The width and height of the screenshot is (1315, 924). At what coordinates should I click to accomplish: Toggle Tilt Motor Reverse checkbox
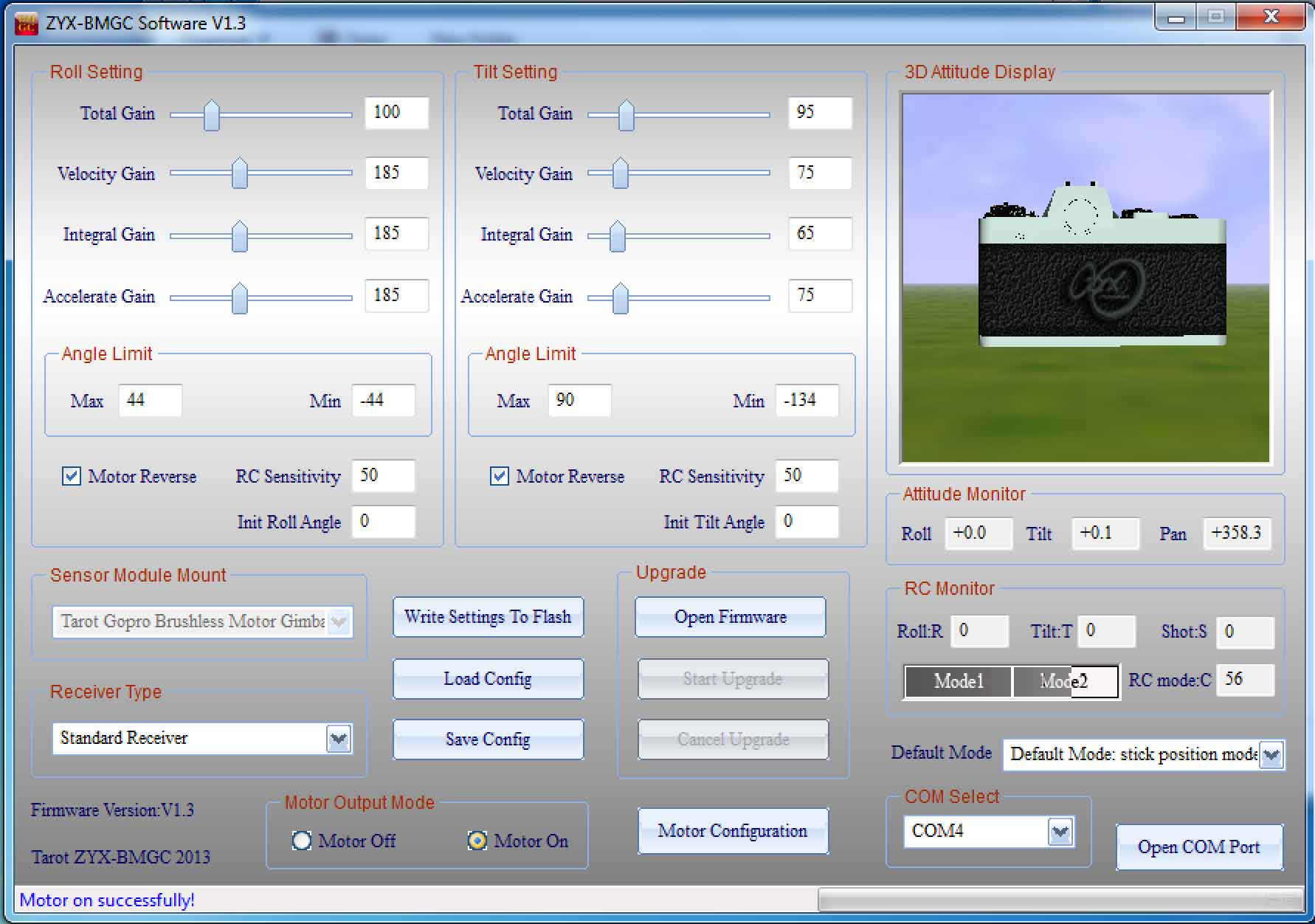click(x=499, y=476)
